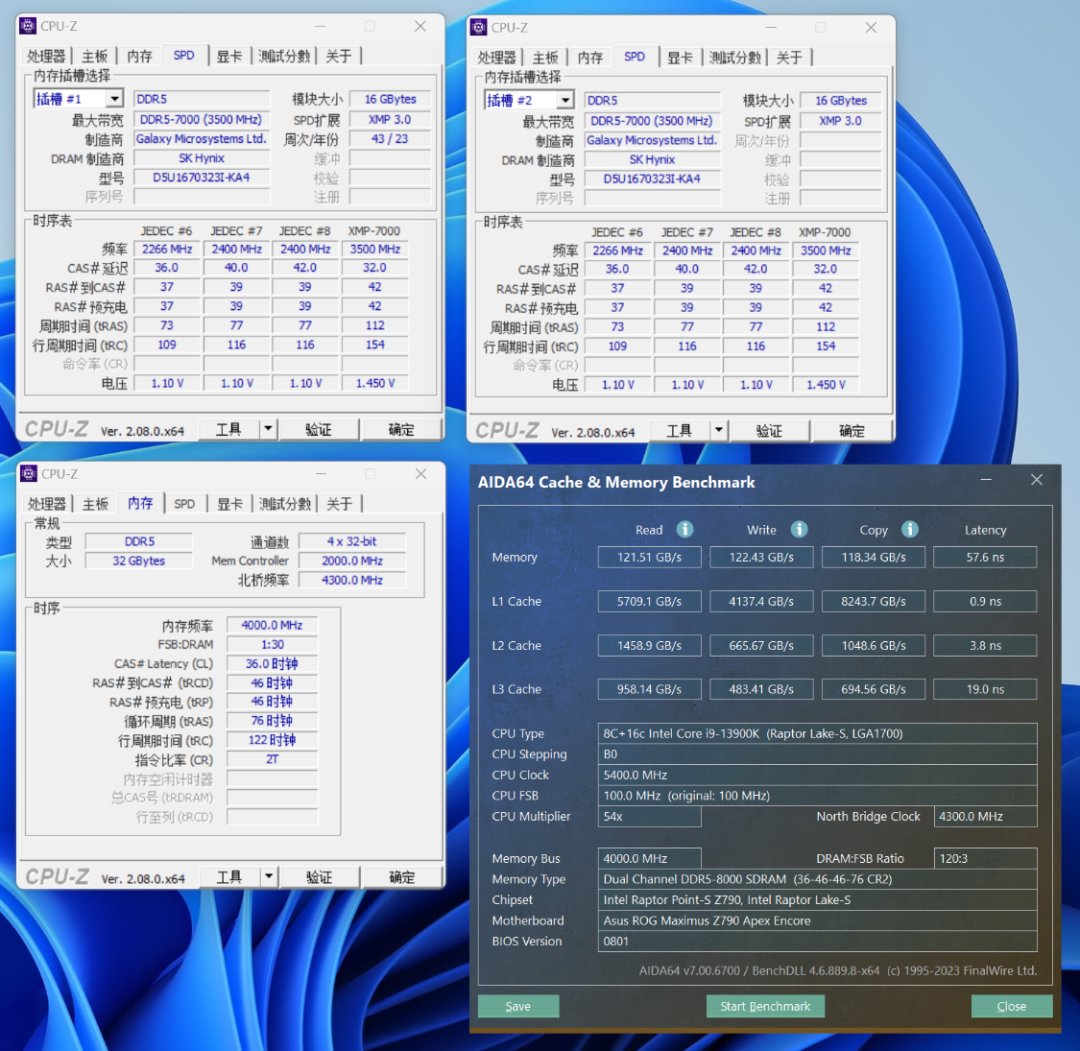Image resolution: width=1080 pixels, height=1051 pixels.
Task: Click Memory Read value 121.51 GB/s
Action: tap(650, 557)
